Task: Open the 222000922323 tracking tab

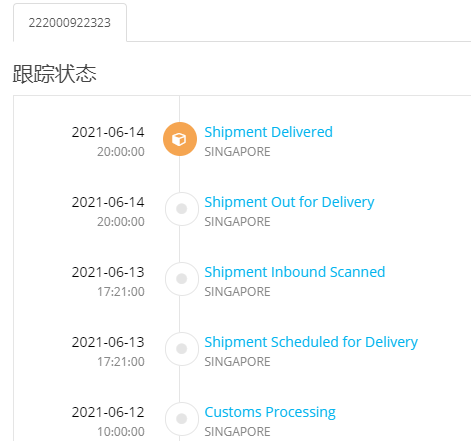Action: 70,23
